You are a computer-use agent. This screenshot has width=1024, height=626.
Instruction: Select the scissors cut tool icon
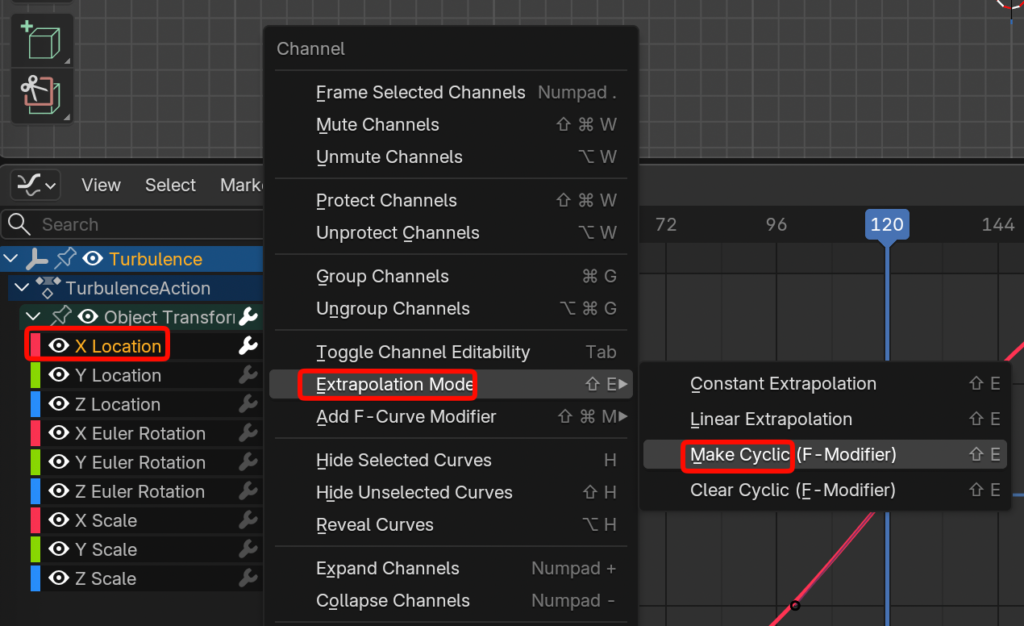39,93
